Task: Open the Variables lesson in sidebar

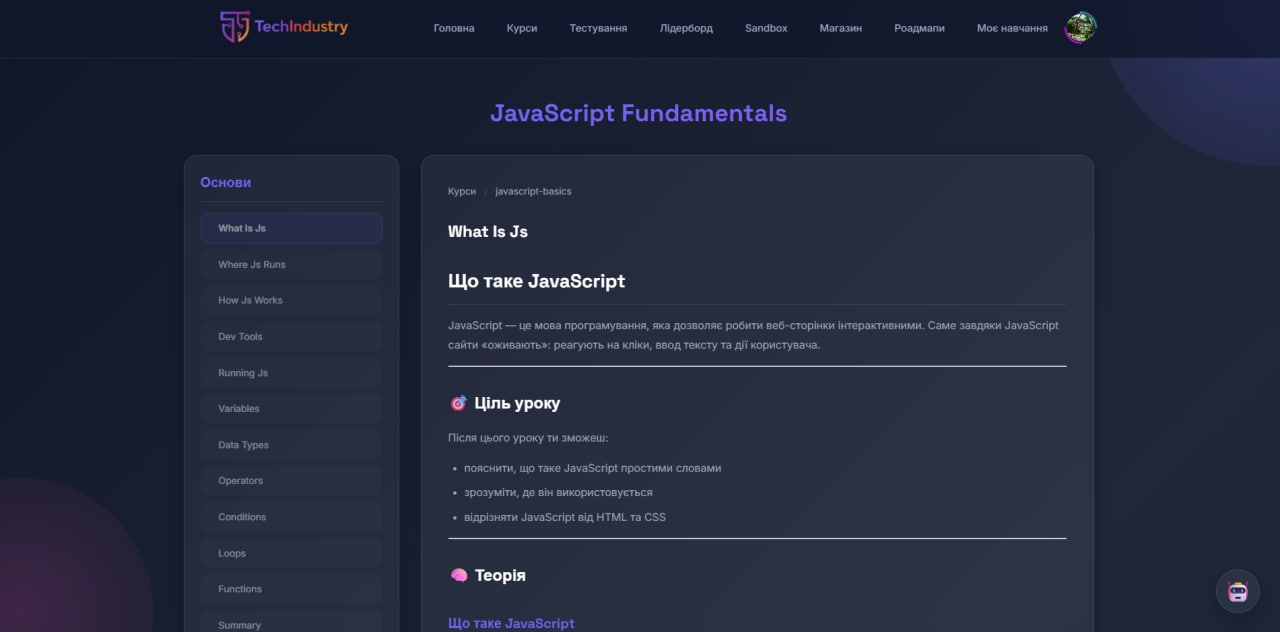Action: pos(291,409)
